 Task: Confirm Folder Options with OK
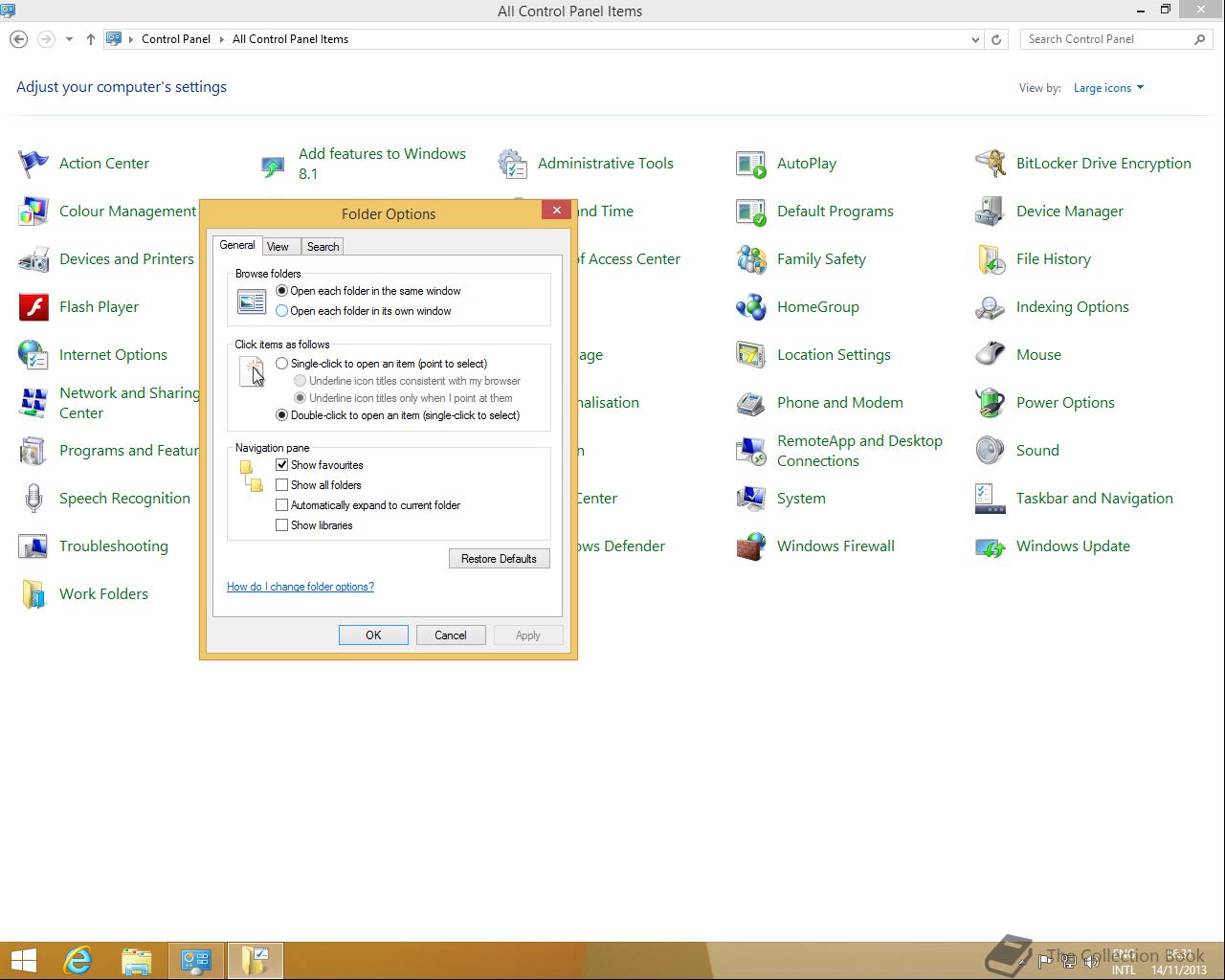point(373,635)
